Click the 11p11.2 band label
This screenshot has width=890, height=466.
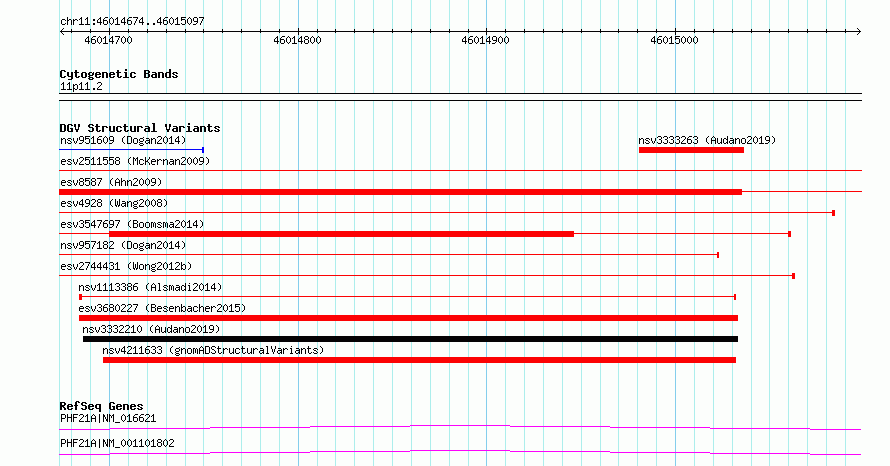[81, 86]
